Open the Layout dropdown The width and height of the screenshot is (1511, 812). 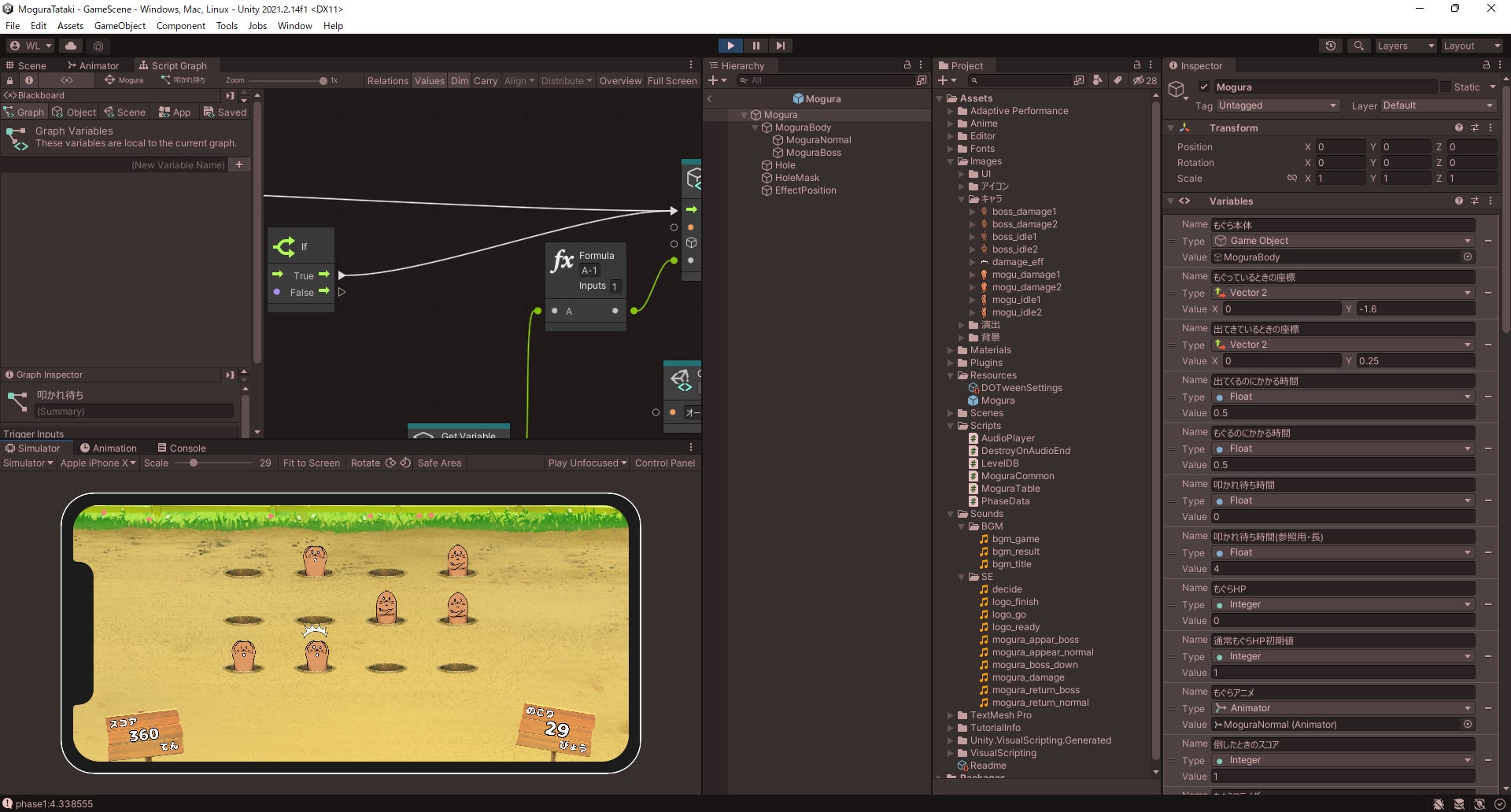tap(1472, 46)
